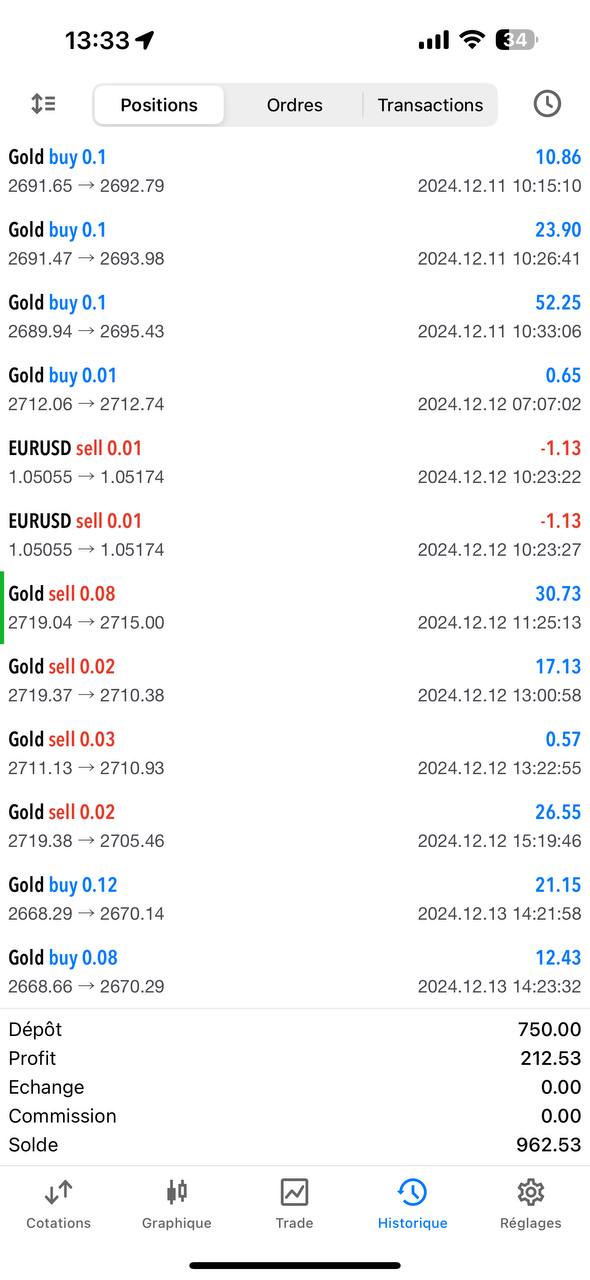Tap the Wi-Fi status icon
Screen dimensions: 590x1280
tap(472, 40)
